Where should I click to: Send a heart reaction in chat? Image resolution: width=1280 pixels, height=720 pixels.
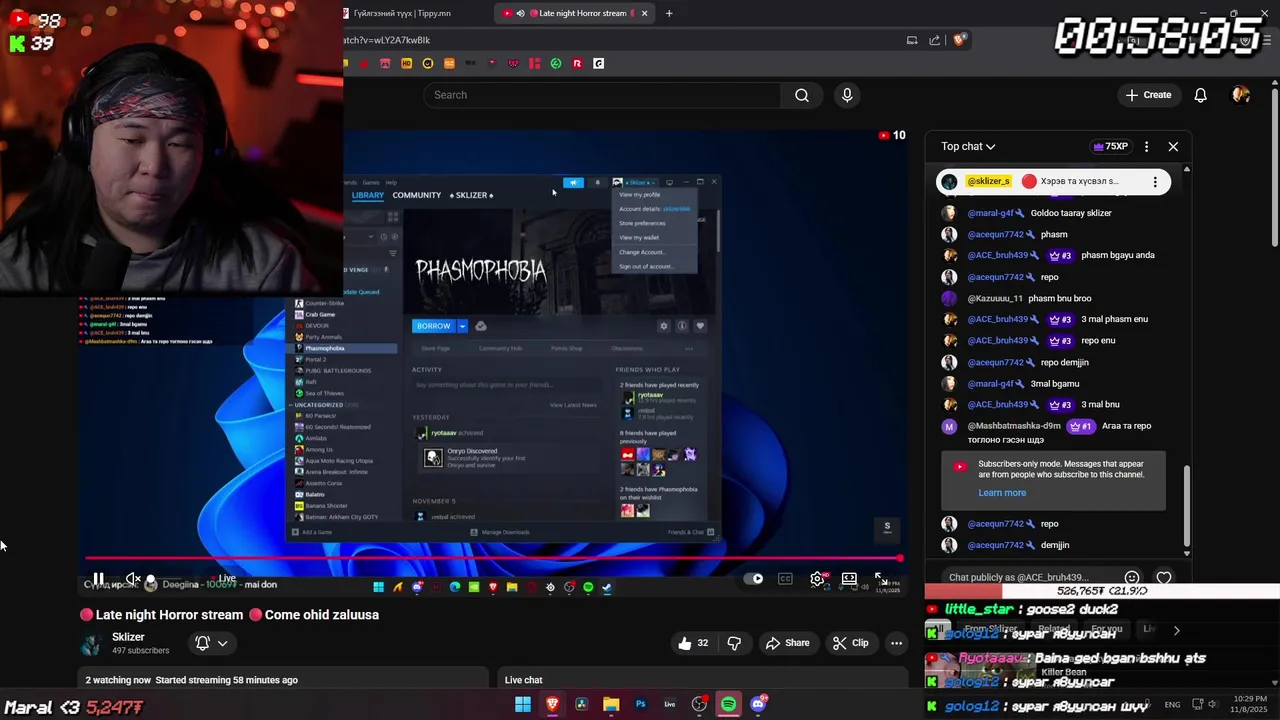(1164, 578)
